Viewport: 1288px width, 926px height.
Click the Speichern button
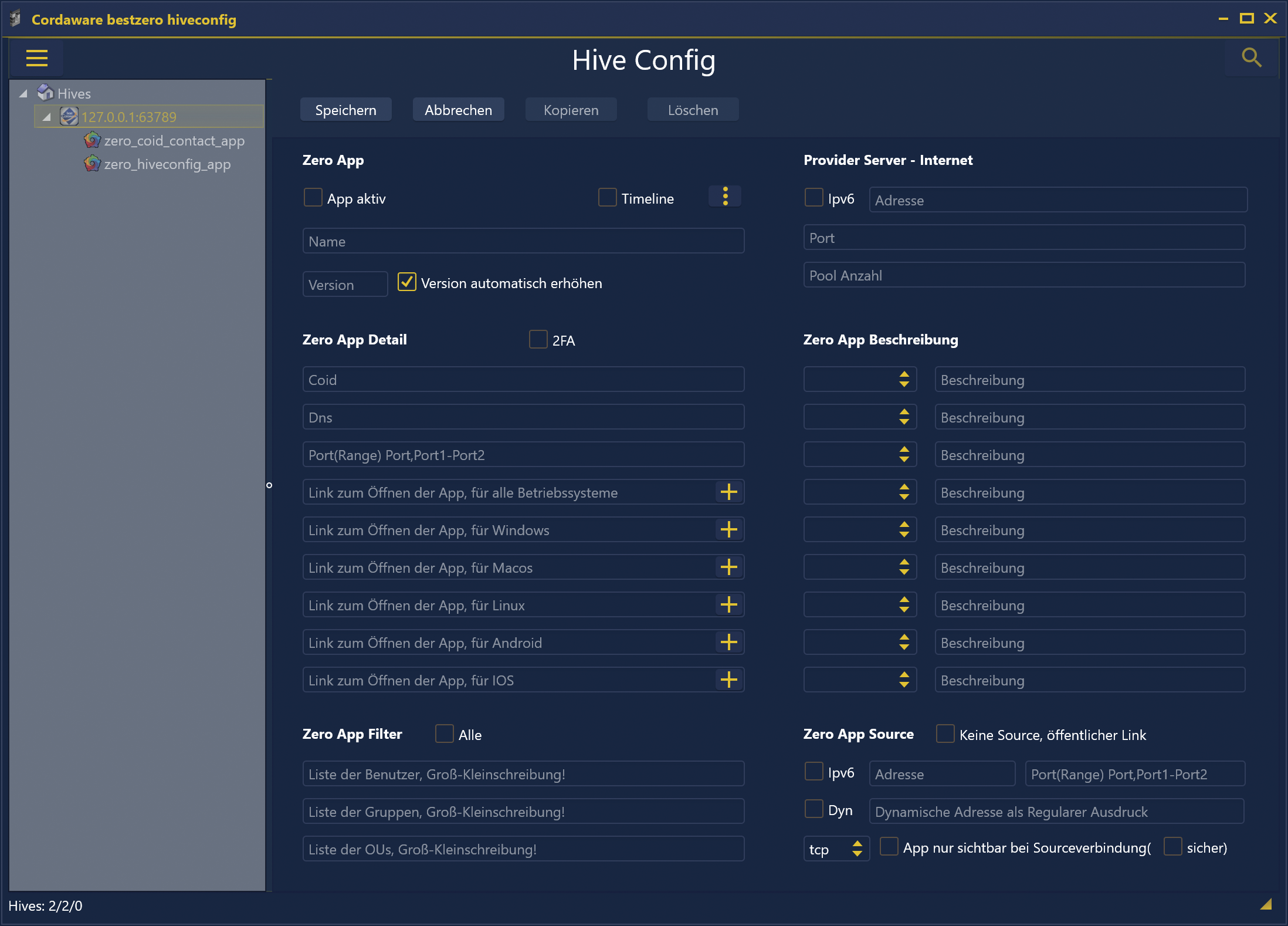click(x=347, y=110)
